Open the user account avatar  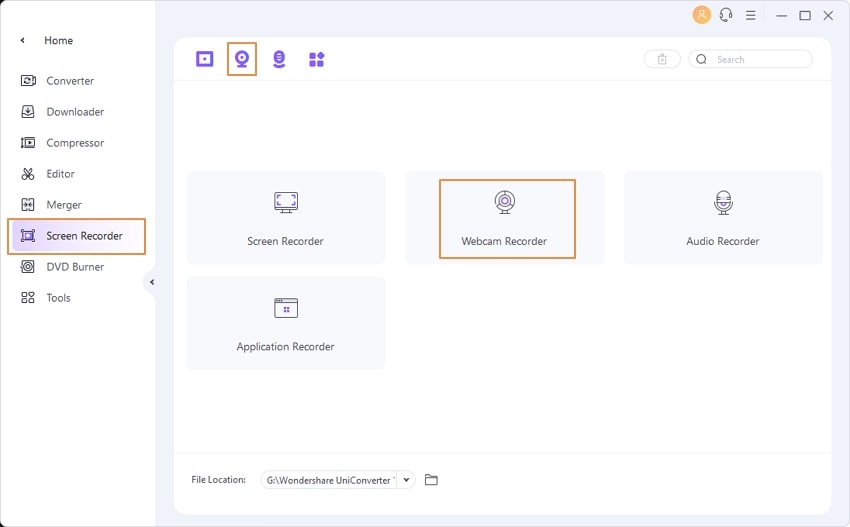701,15
